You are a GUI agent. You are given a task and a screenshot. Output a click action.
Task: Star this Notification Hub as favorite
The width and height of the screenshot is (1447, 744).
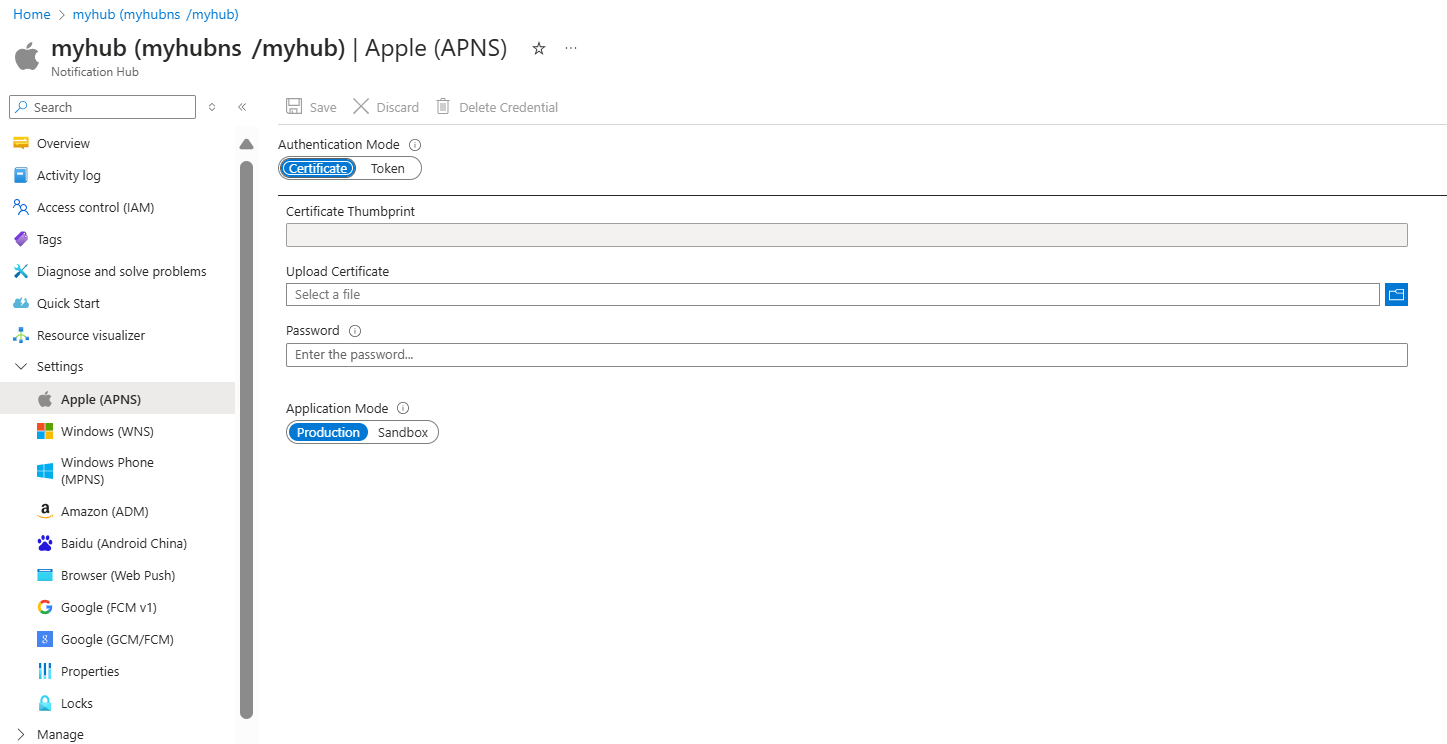[538, 48]
